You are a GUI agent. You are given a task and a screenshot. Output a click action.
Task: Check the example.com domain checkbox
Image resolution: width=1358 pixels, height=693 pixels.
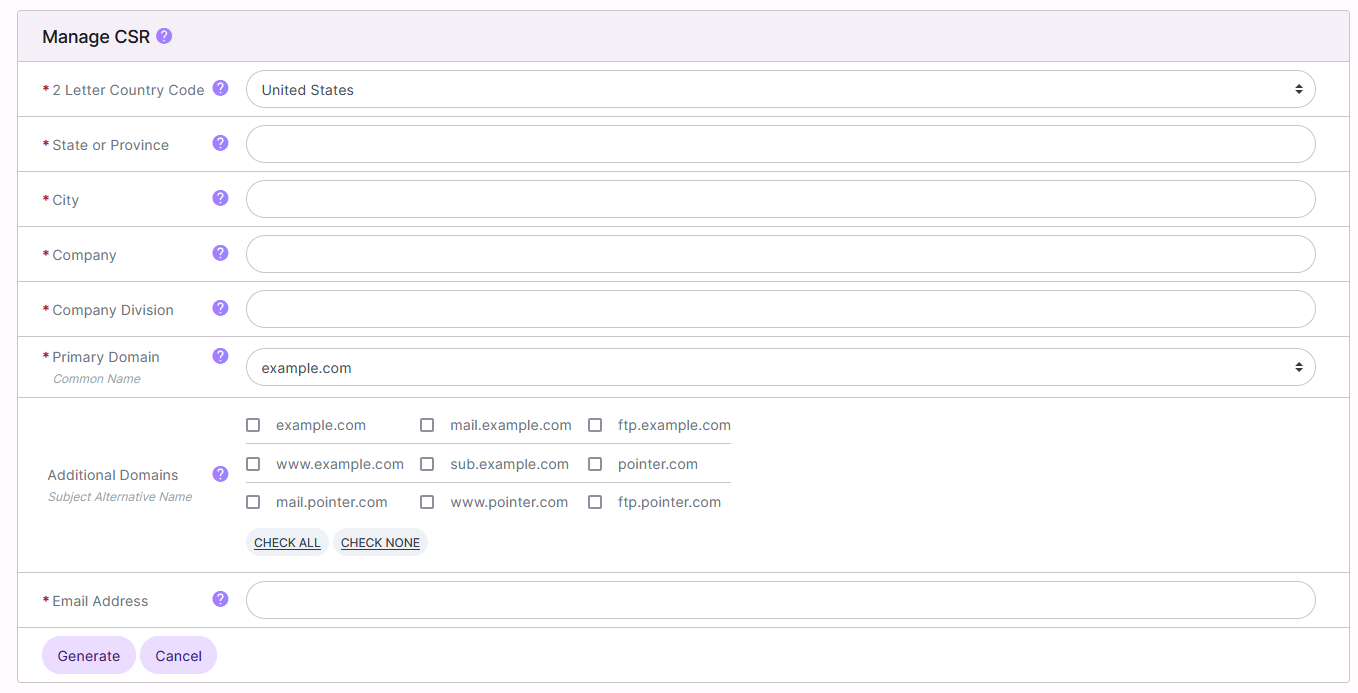pos(253,424)
